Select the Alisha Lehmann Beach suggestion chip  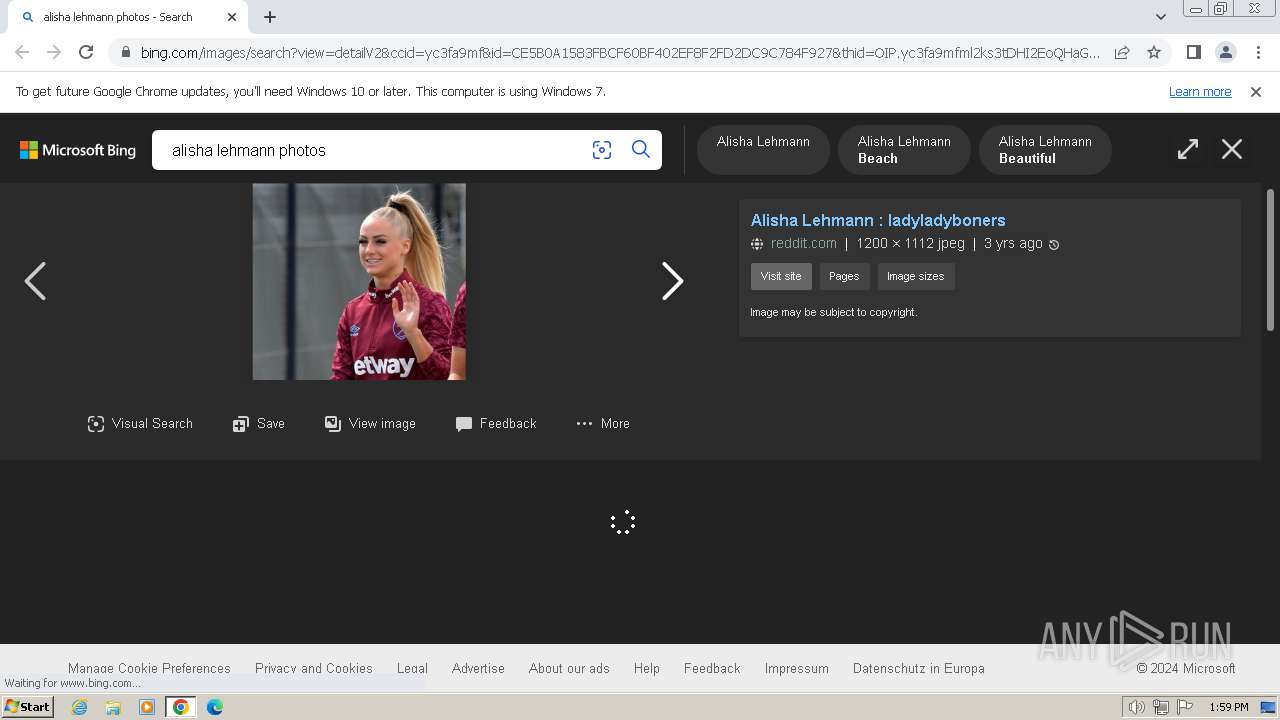click(x=904, y=150)
